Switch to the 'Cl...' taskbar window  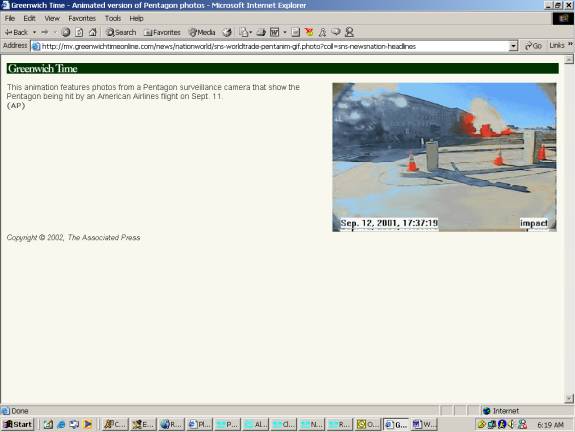coord(283,424)
